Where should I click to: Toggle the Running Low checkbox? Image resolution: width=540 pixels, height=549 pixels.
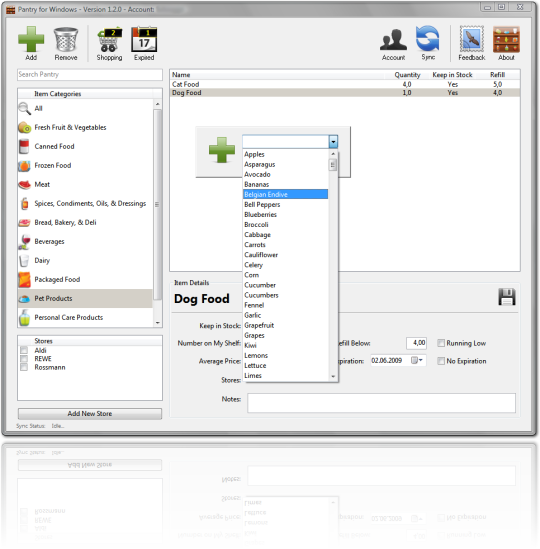tap(441, 343)
